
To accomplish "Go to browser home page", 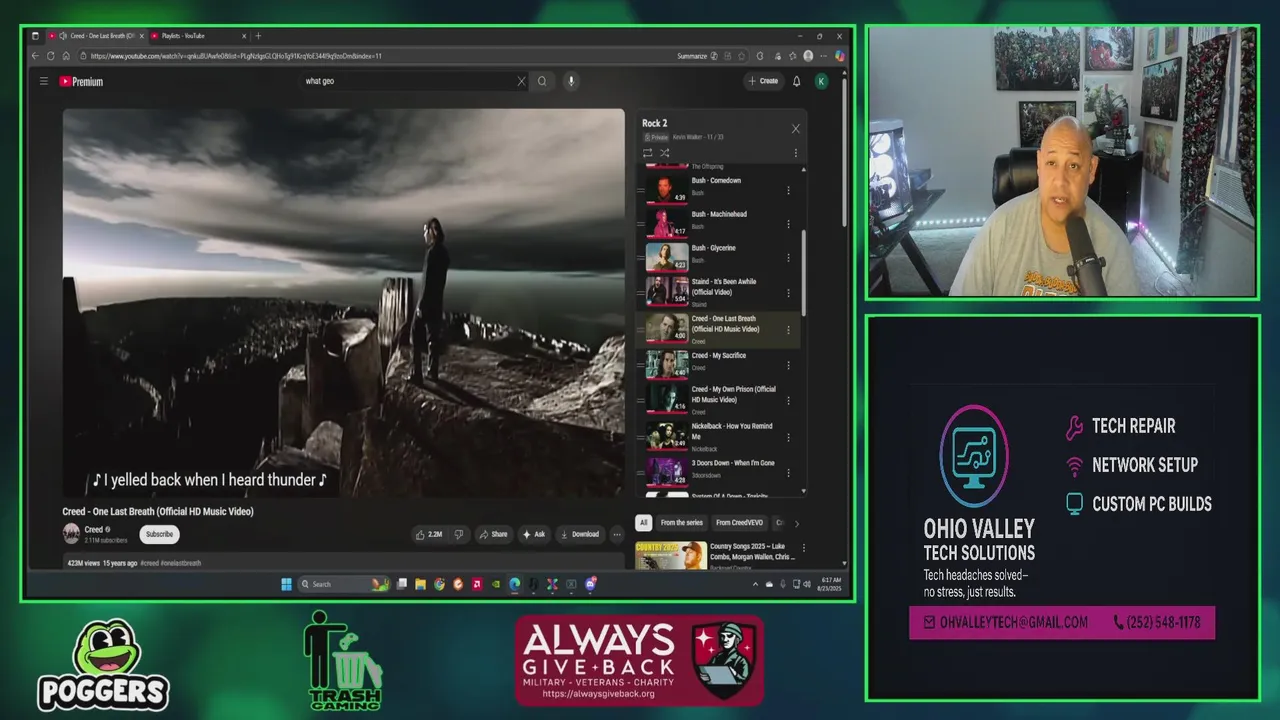I will click(x=65, y=56).
